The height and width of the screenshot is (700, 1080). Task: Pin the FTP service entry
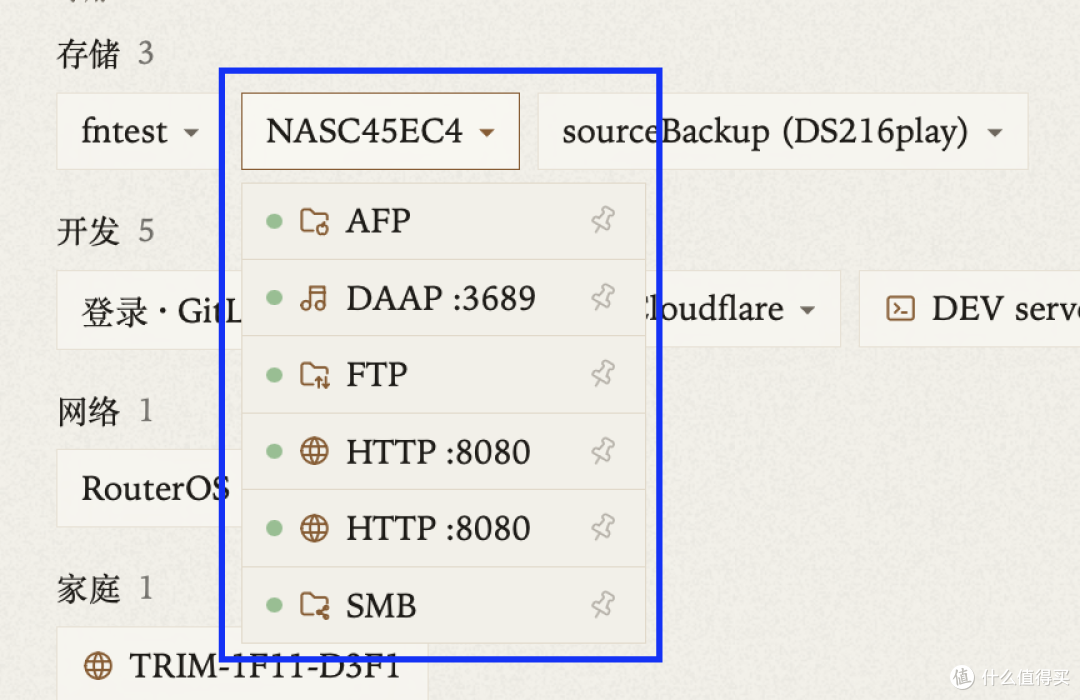click(603, 374)
